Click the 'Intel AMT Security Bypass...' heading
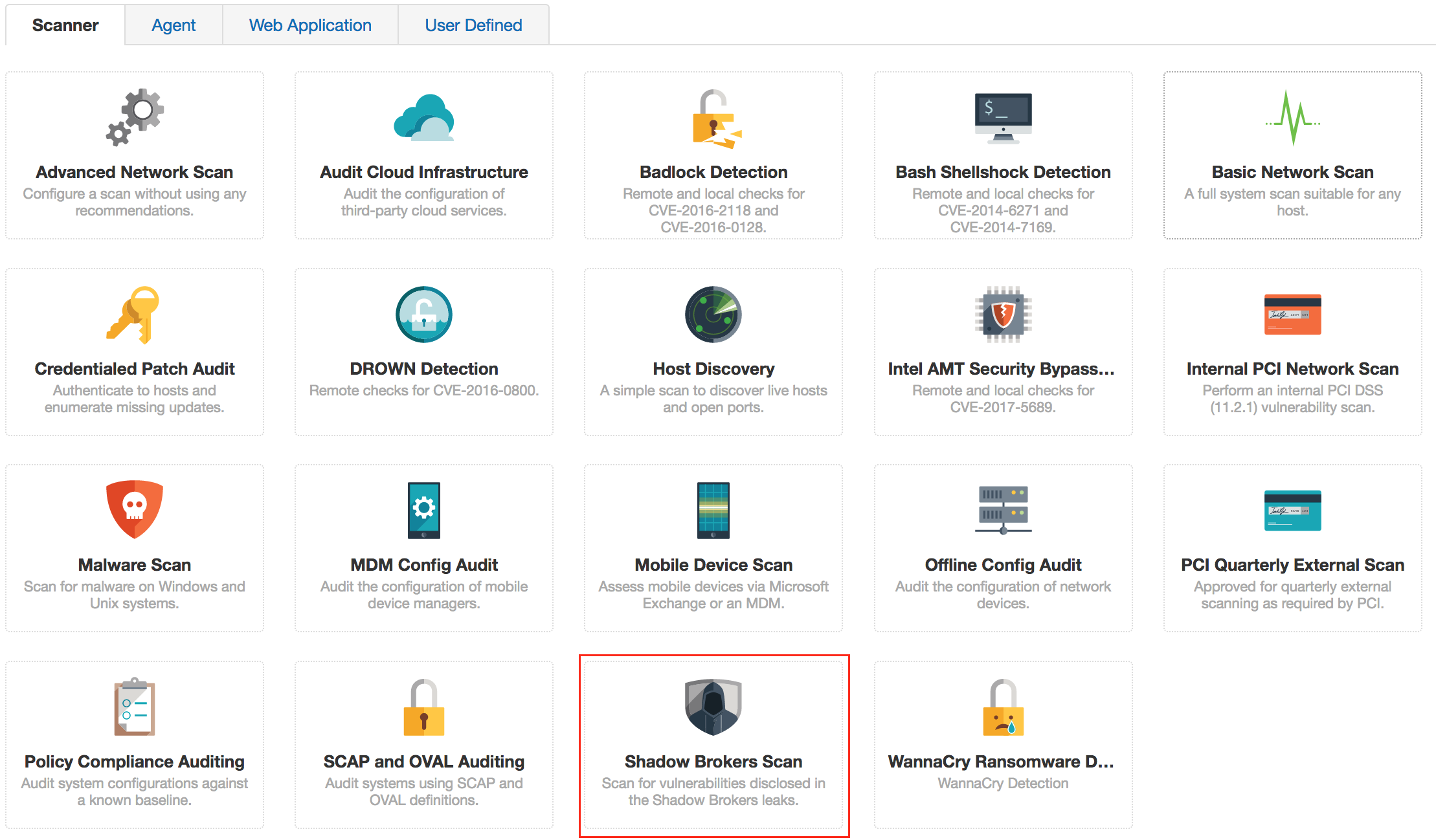 (x=1001, y=369)
